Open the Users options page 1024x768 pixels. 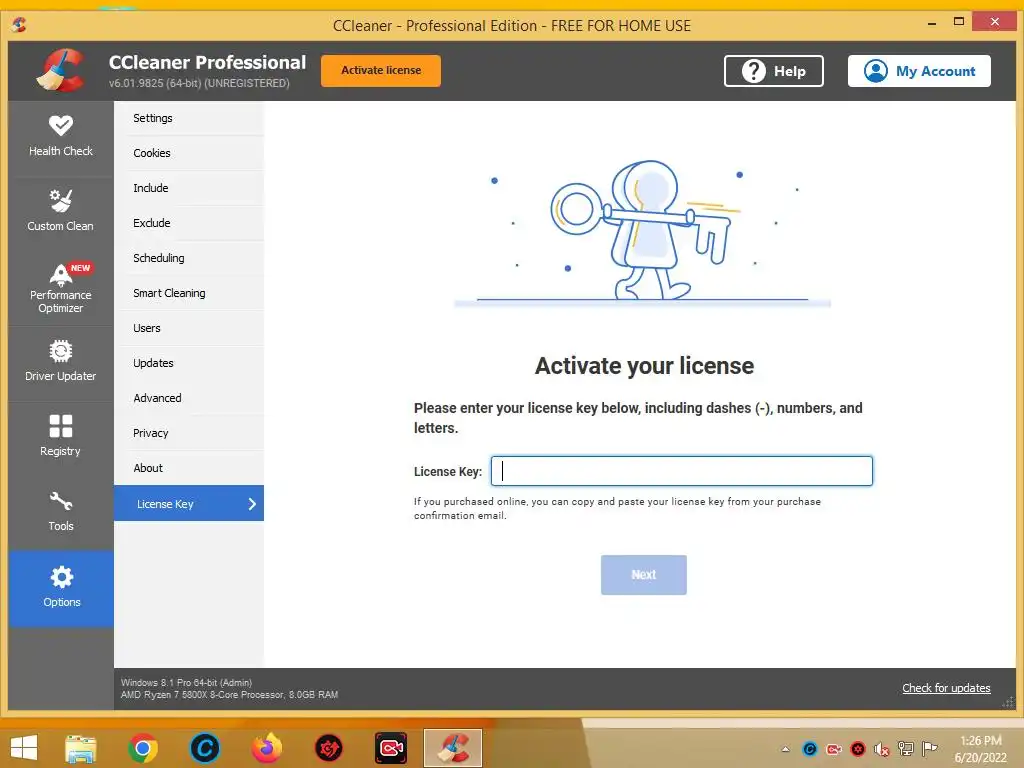pos(189,328)
